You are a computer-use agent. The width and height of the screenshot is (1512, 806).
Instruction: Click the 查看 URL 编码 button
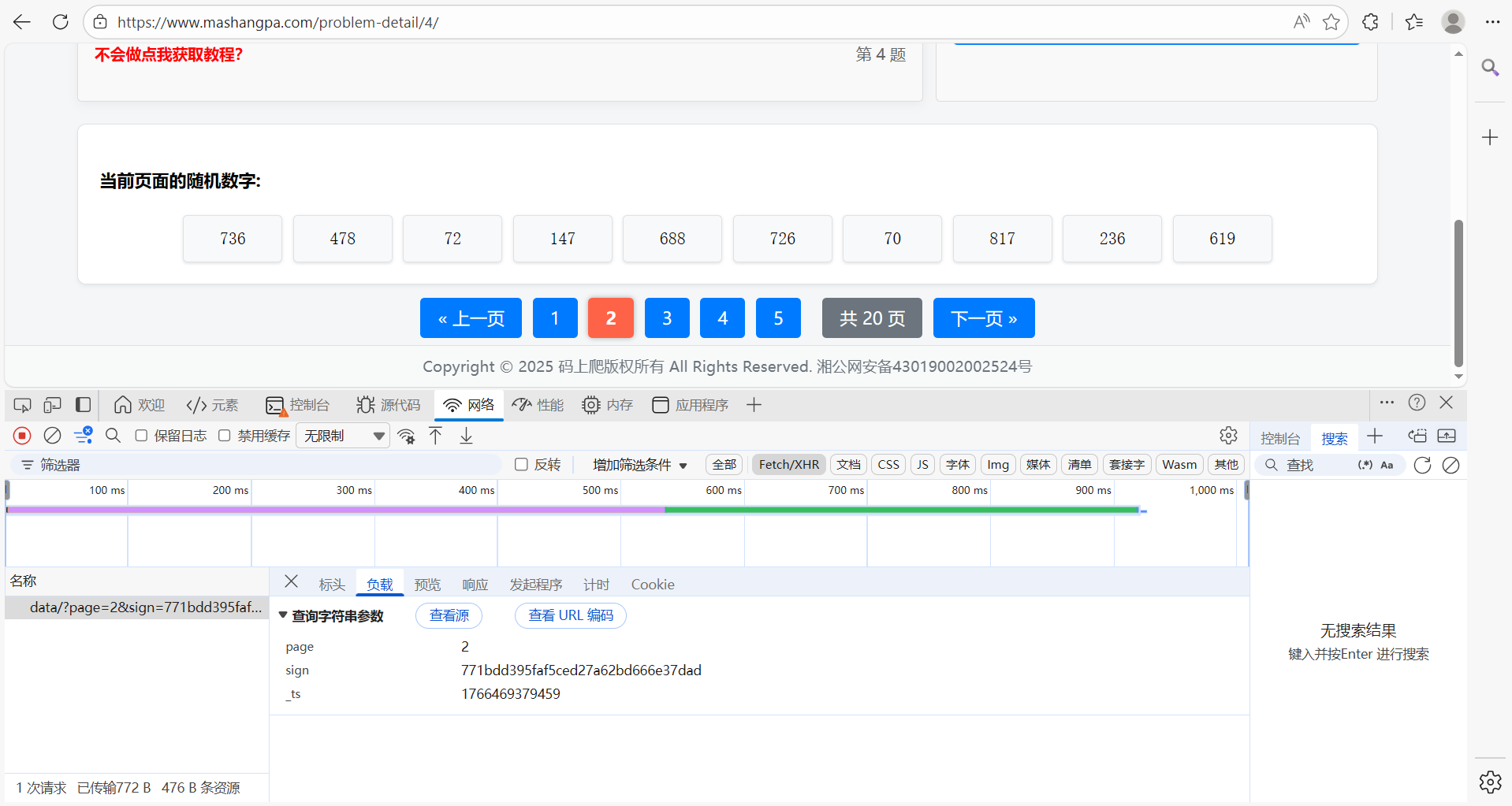(x=570, y=615)
